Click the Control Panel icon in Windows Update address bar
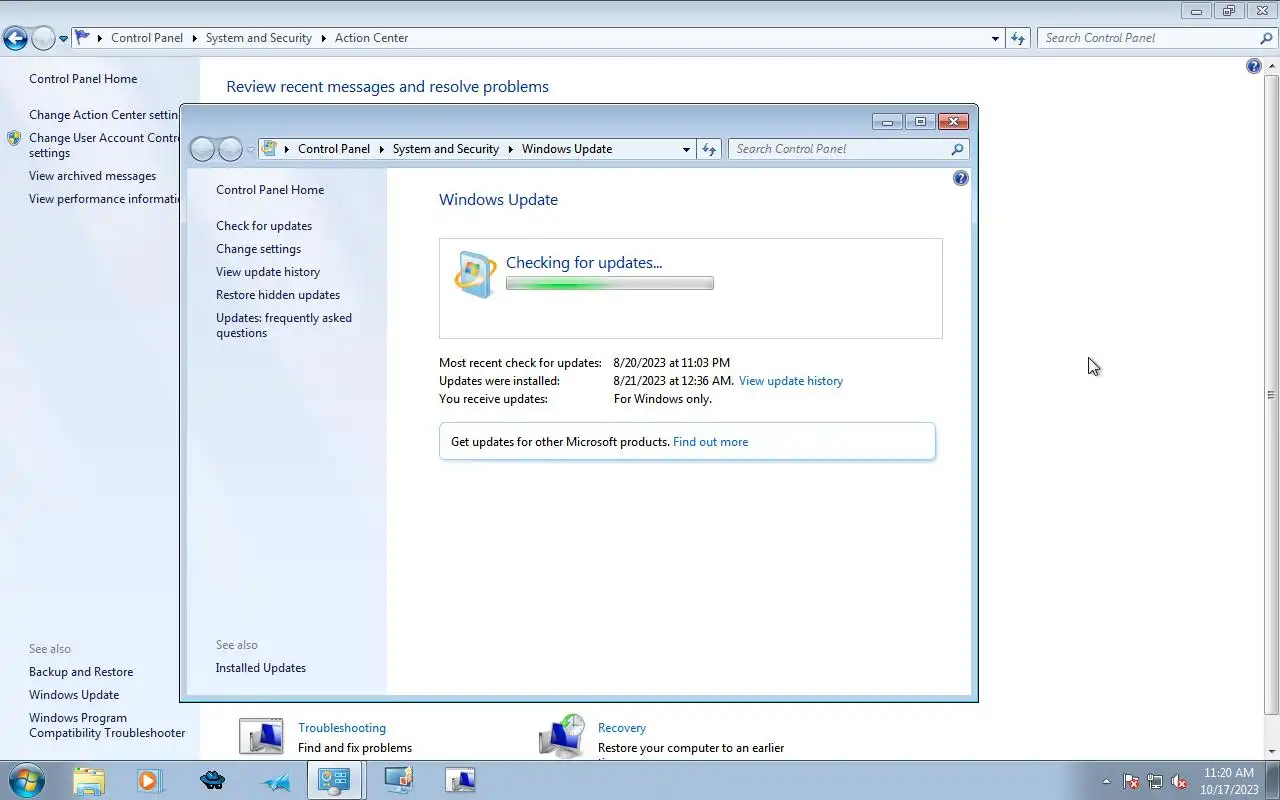Viewport: 1280px width, 800px height. [x=269, y=149]
